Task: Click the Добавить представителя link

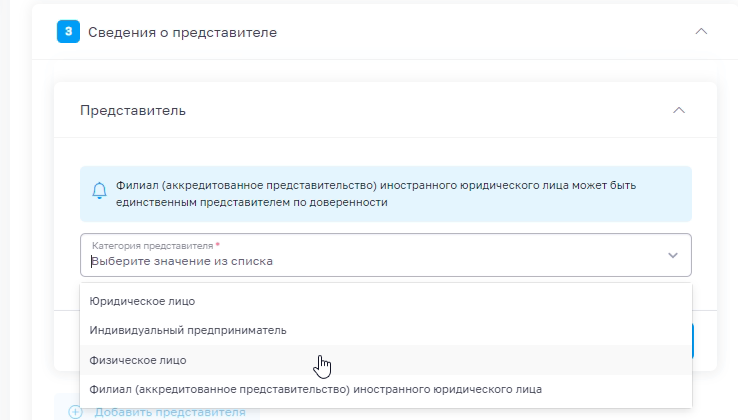Action: pos(170,412)
